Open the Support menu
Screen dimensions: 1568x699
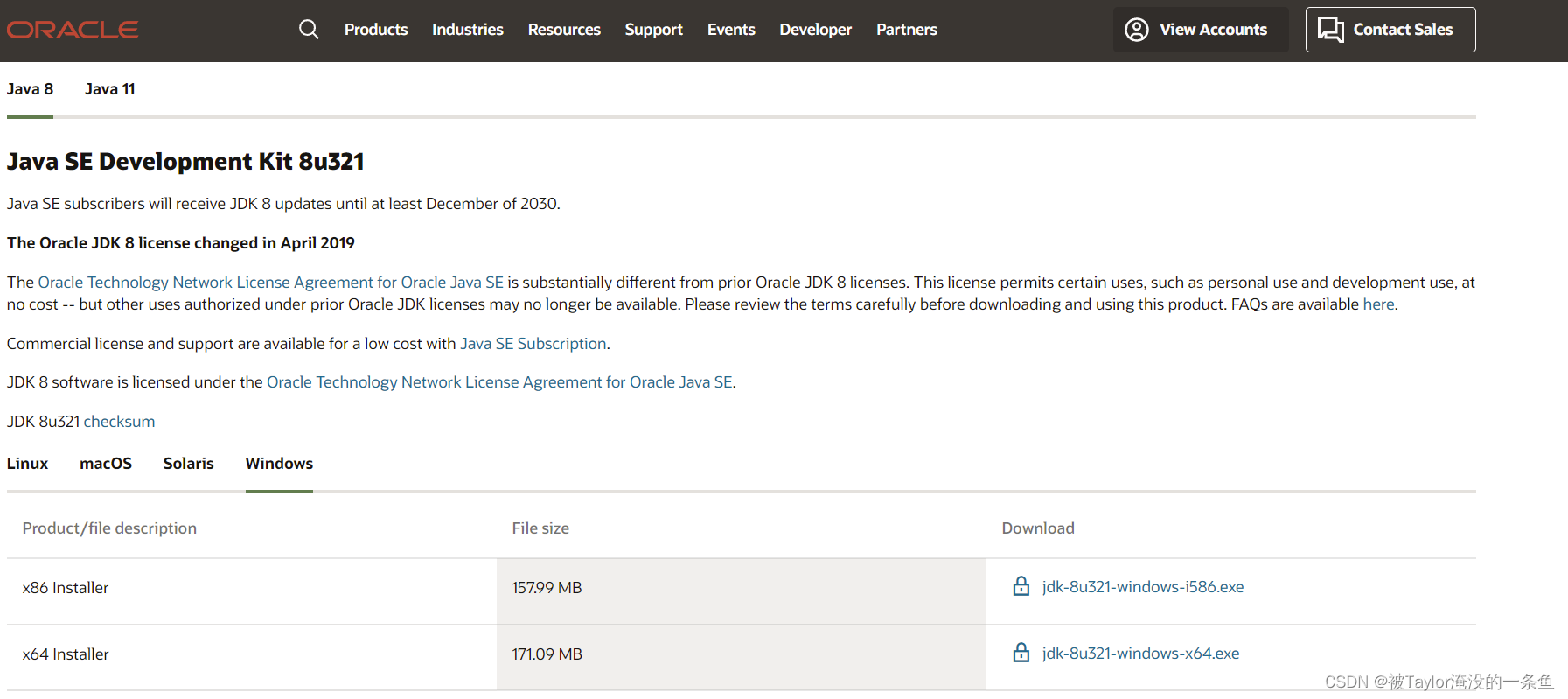[654, 30]
